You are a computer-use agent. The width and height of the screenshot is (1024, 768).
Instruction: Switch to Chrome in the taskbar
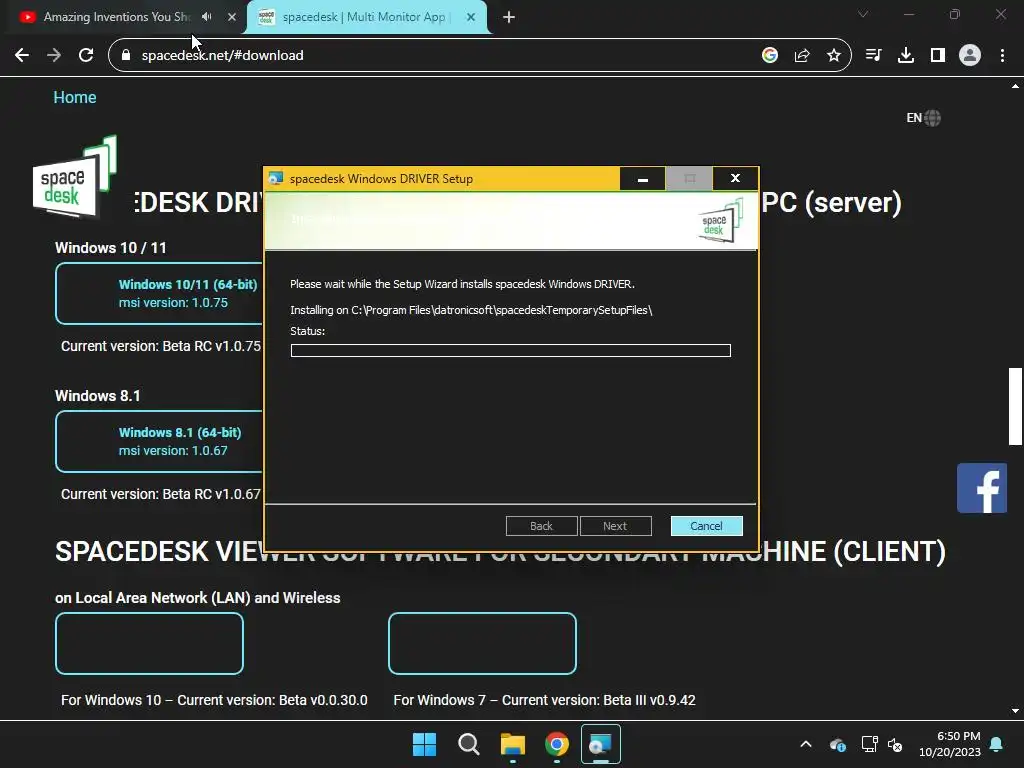click(556, 744)
